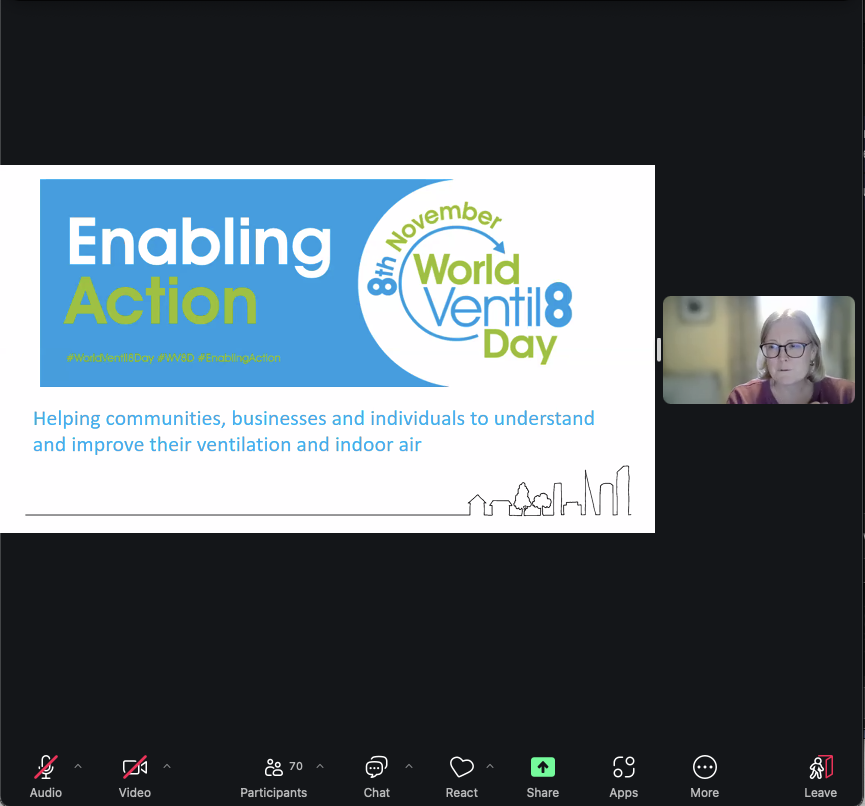Click the green Share screen button
This screenshot has width=865, height=806.
[543, 777]
